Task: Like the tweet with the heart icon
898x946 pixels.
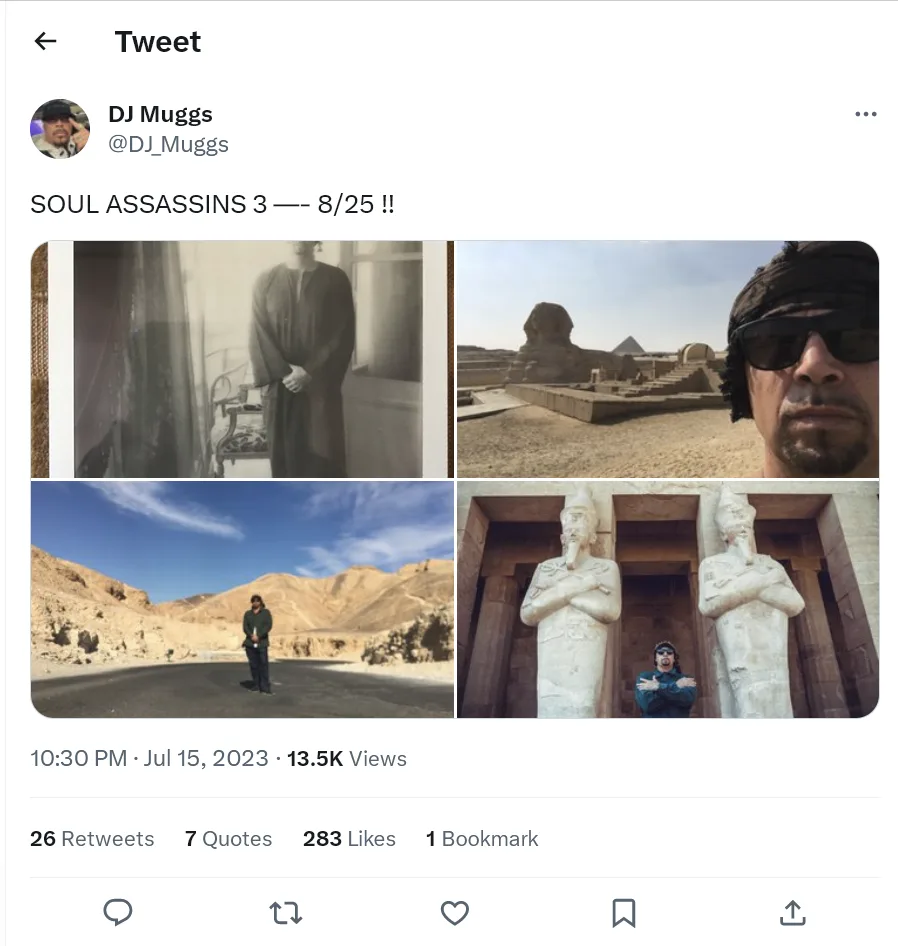Action: (455, 912)
